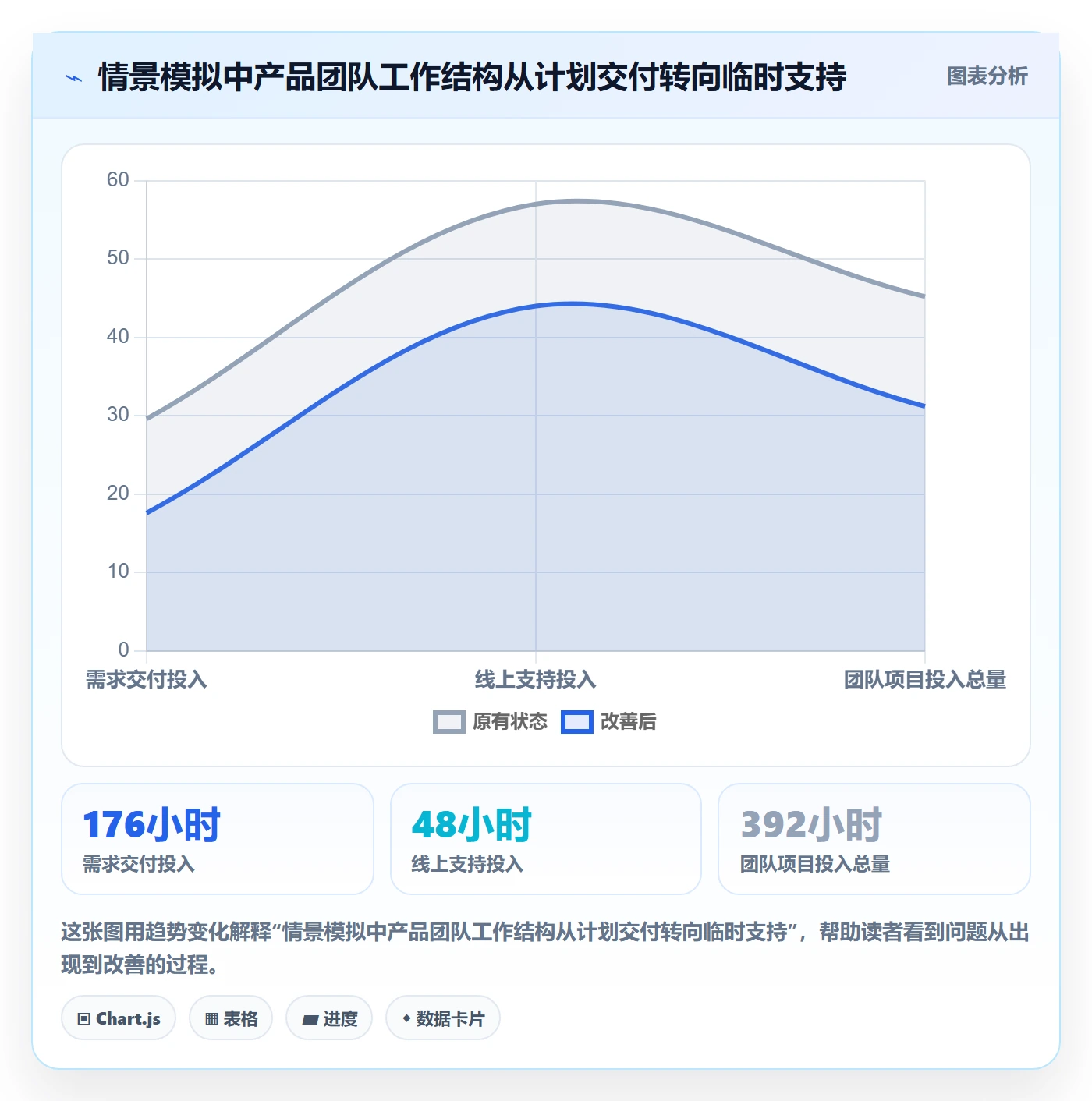Toggle the 原有状态 legend swatch
This screenshot has width=1092, height=1101.
448,722
